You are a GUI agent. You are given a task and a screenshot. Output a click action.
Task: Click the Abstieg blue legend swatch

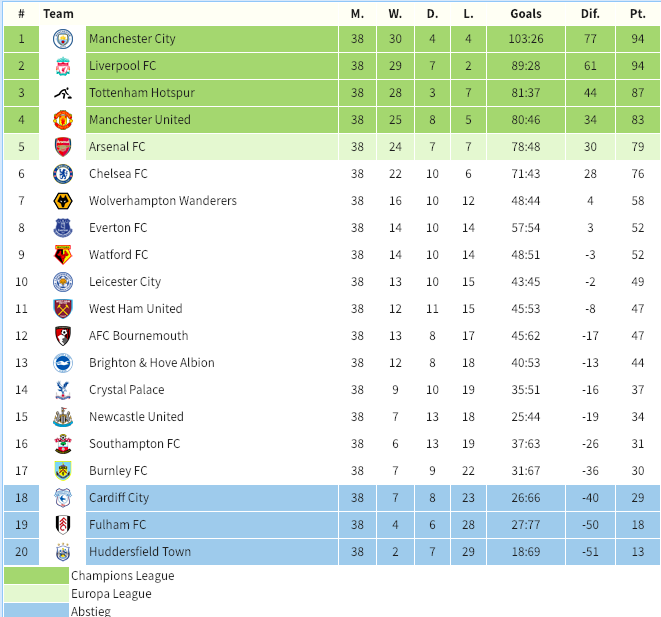click(36, 610)
